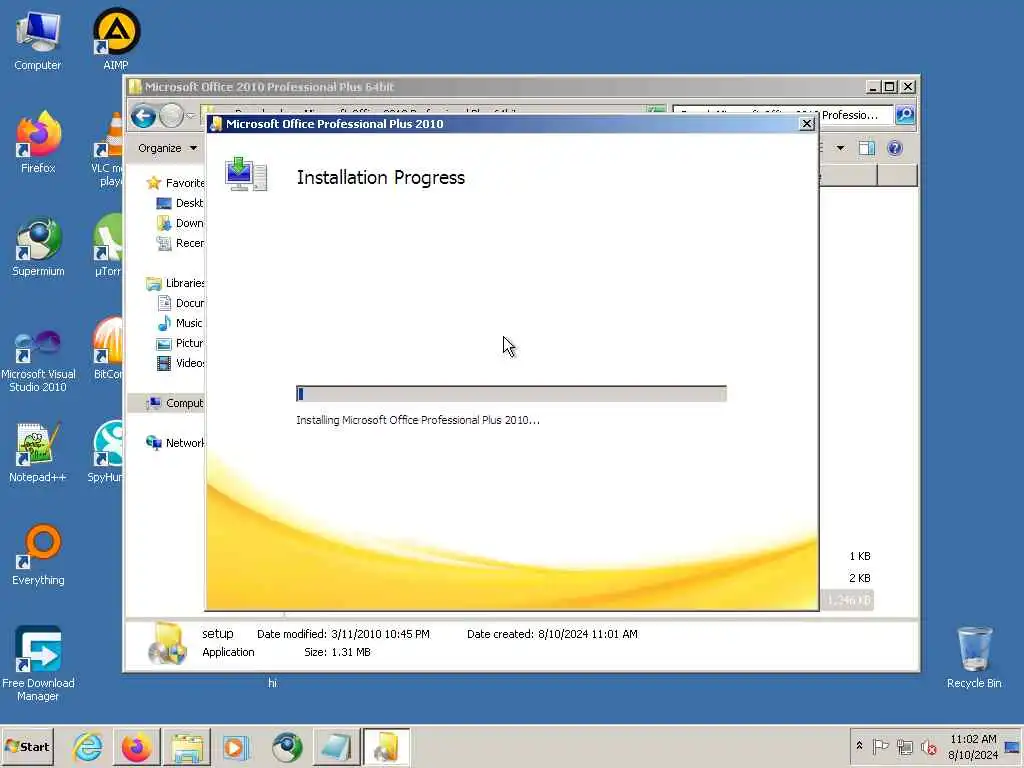Open the network tray icon
The height and width of the screenshot is (768, 1024).
click(904, 747)
